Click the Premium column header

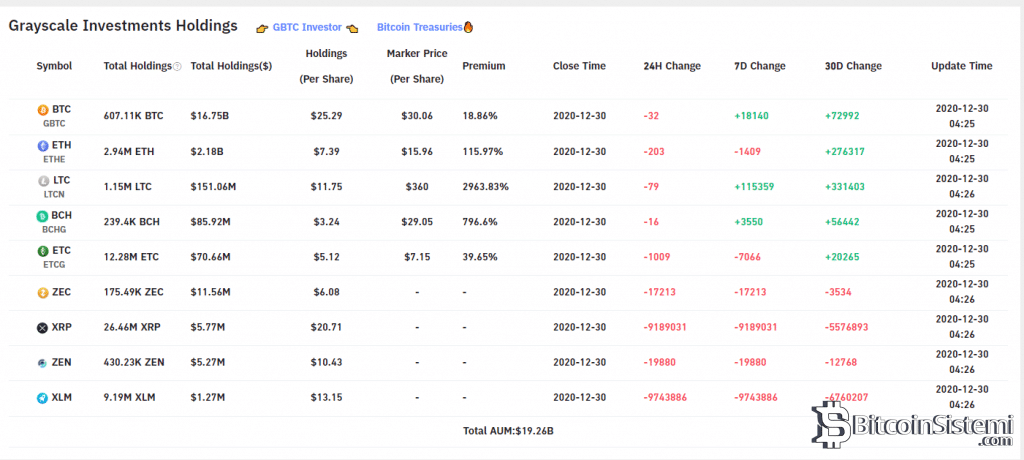tap(484, 66)
